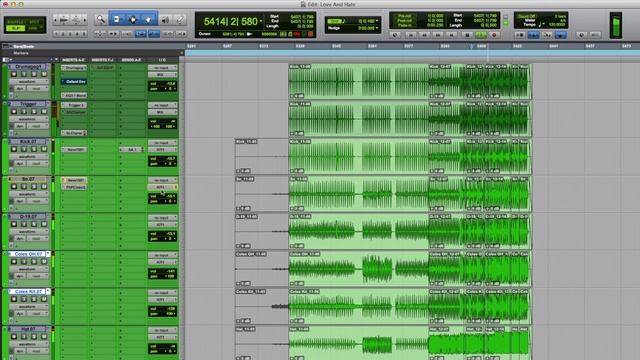Mute the Drumagog1 track

tap(44, 74)
